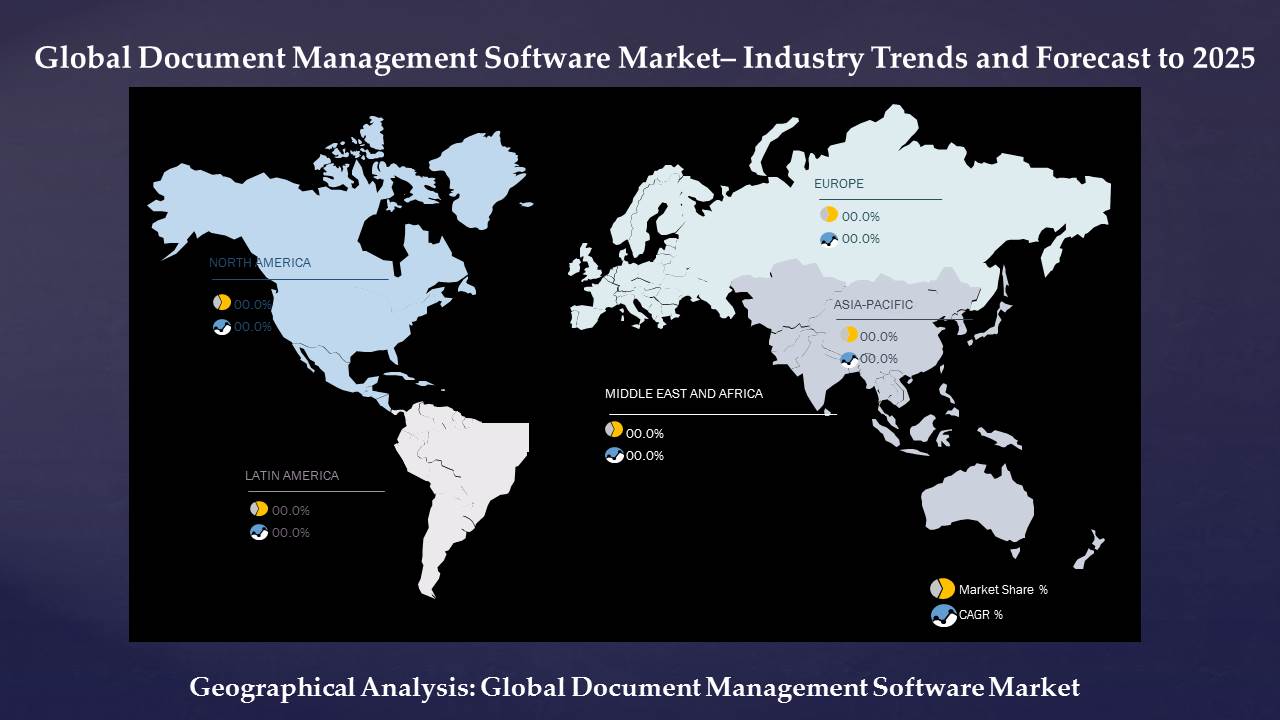1280x720 pixels.
Task: Select the MIDDLE EAST AND AFRICA label
Action: click(x=683, y=394)
